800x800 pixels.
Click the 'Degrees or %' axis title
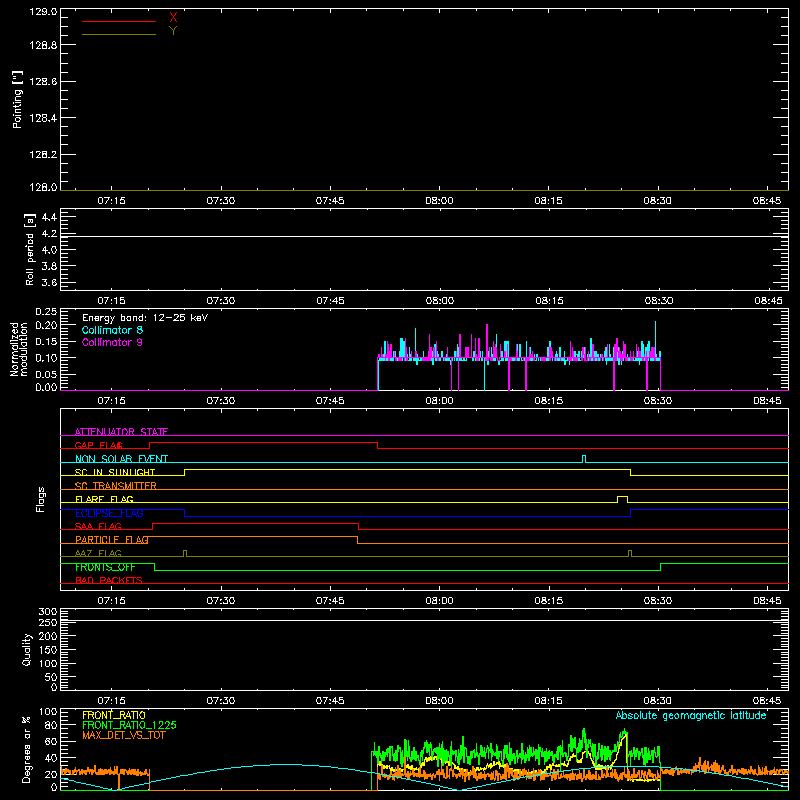tap(27, 749)
